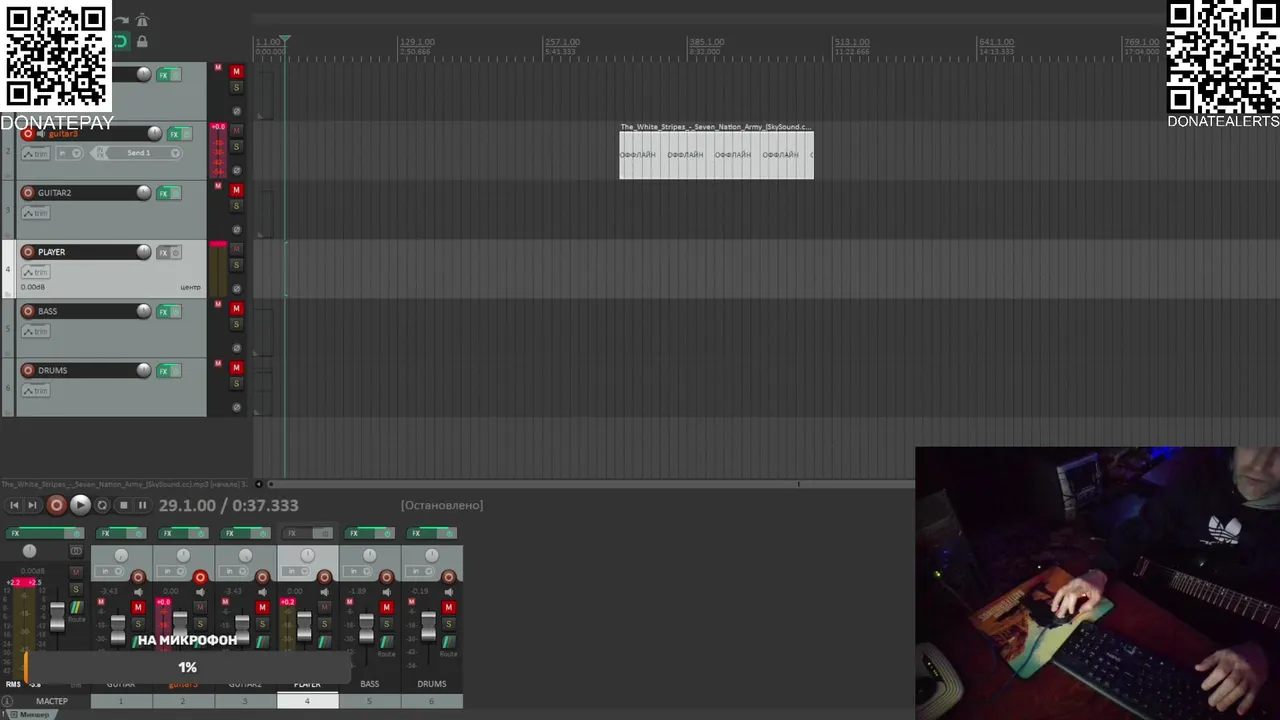Select the BASS track name in track panel
The image size is (1280, 720).
tap(47, 311)
